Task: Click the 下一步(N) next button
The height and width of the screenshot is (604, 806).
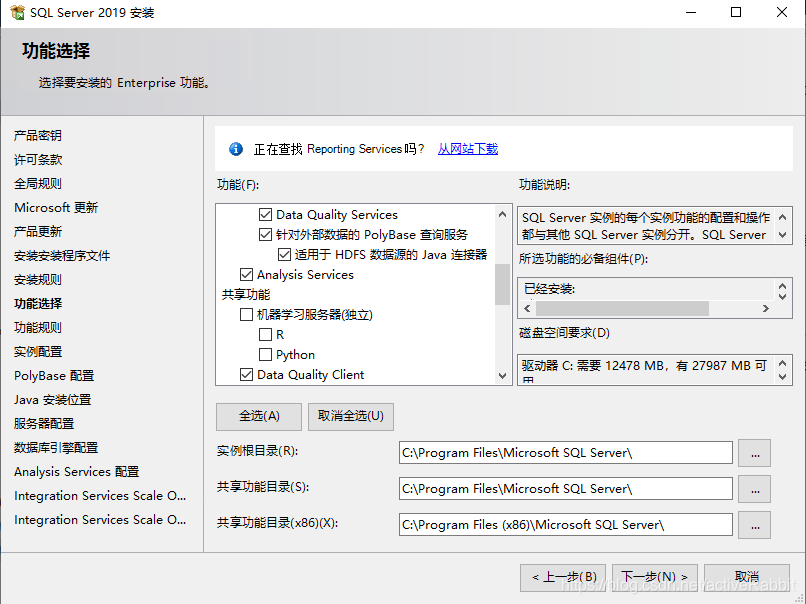Action: tap(654, 577)
